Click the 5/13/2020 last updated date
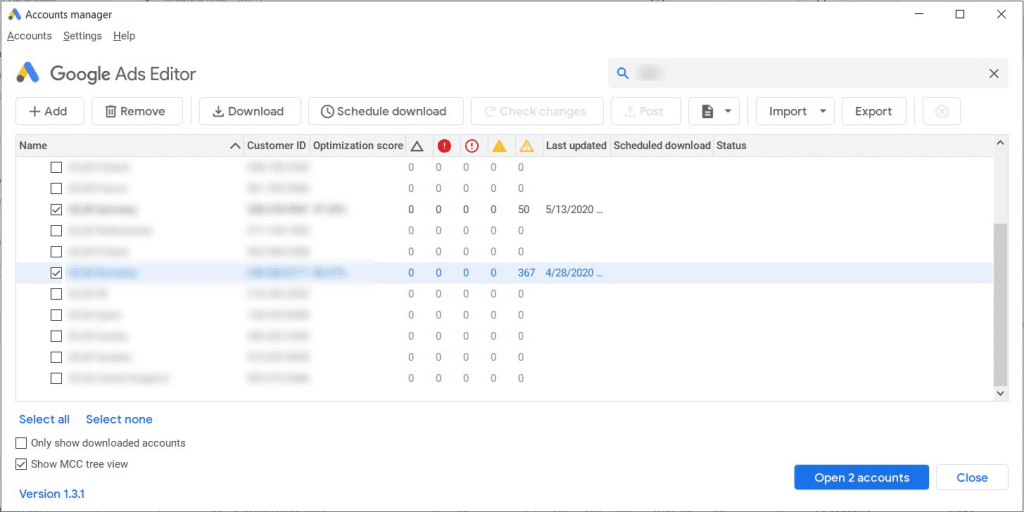Image resolution: width=1024 pixels, height=512 pixels. pyautogui.click(x=574, y=210)
